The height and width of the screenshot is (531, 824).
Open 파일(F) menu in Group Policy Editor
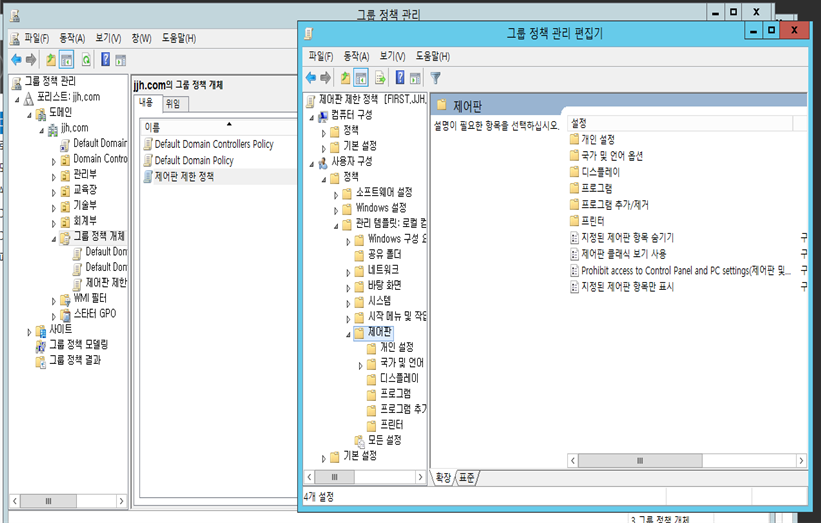321,56
